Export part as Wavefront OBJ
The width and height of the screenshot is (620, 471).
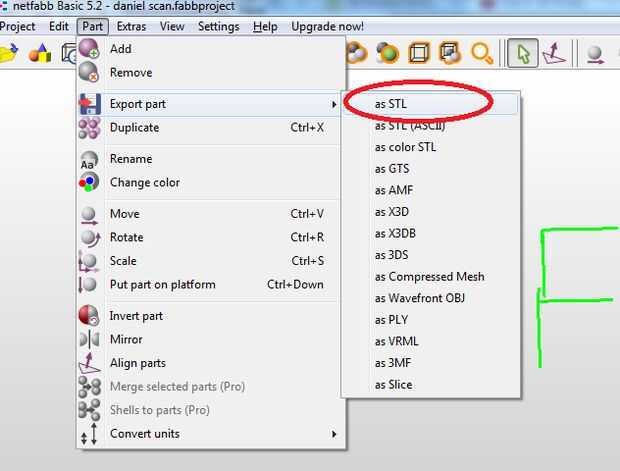[x=431, y=298]
